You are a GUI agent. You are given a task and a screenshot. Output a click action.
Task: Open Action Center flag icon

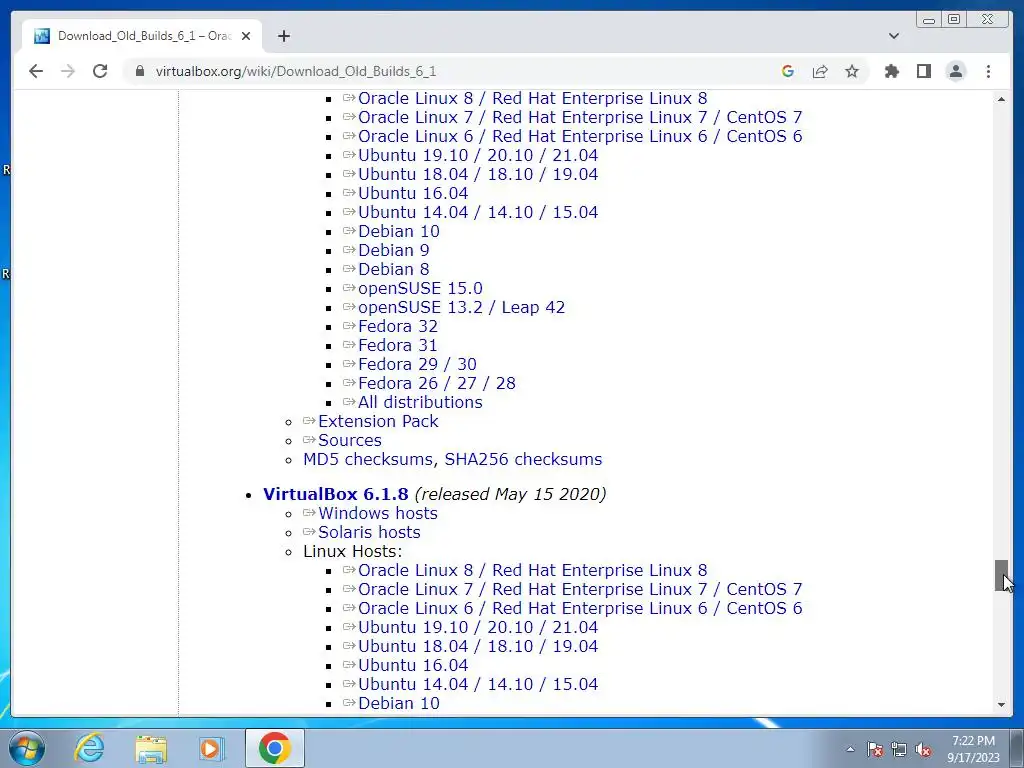[875, 749]
